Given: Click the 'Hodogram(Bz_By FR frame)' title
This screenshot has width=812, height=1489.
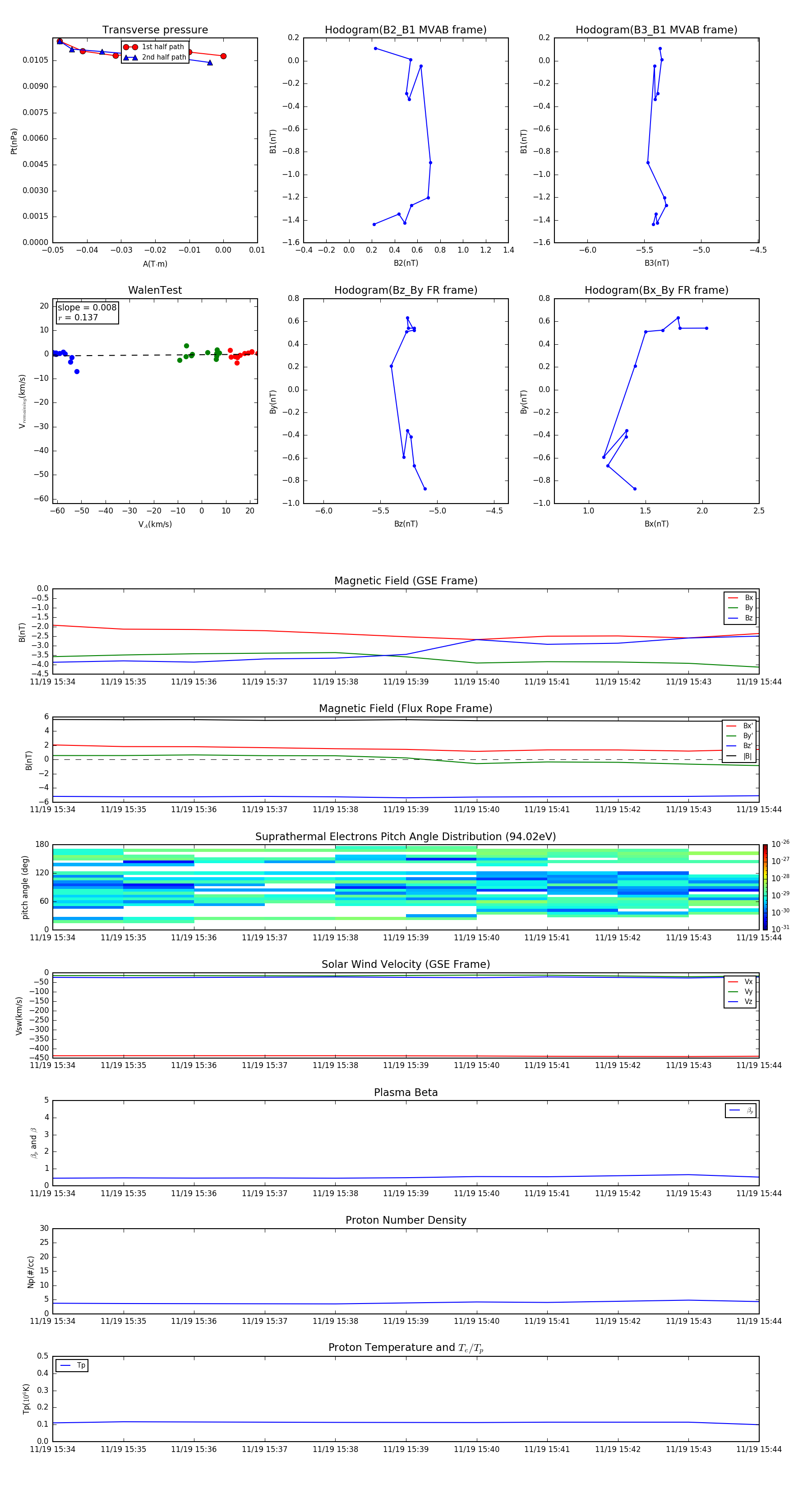Looking at the screenshot, I should [x=406, y=290].
